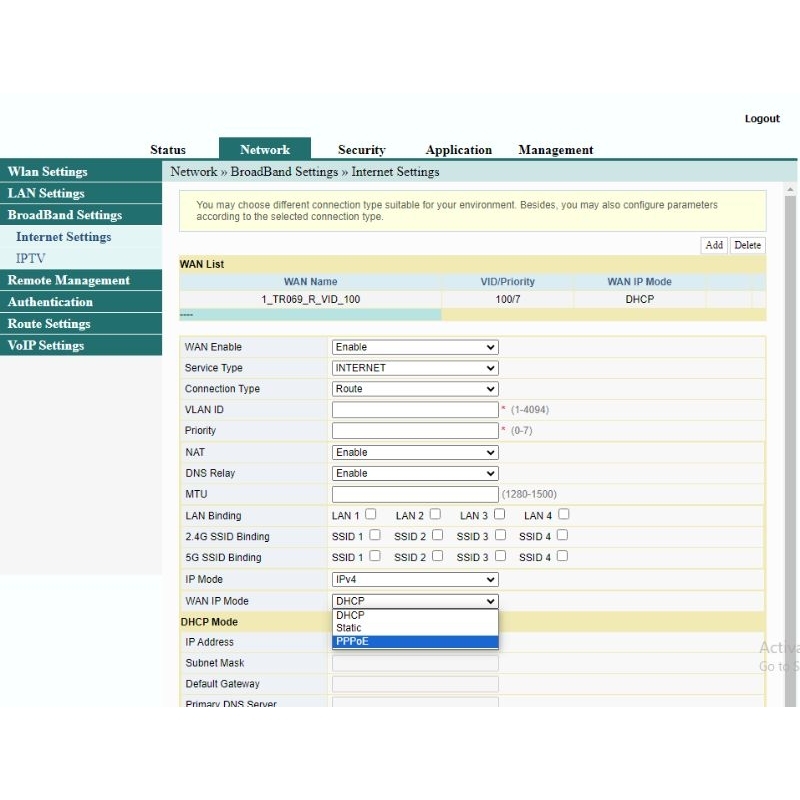Screen dimensions: 800x800
Task: Select IPTV under BroadBand Settings
Action: pos(31,259)
